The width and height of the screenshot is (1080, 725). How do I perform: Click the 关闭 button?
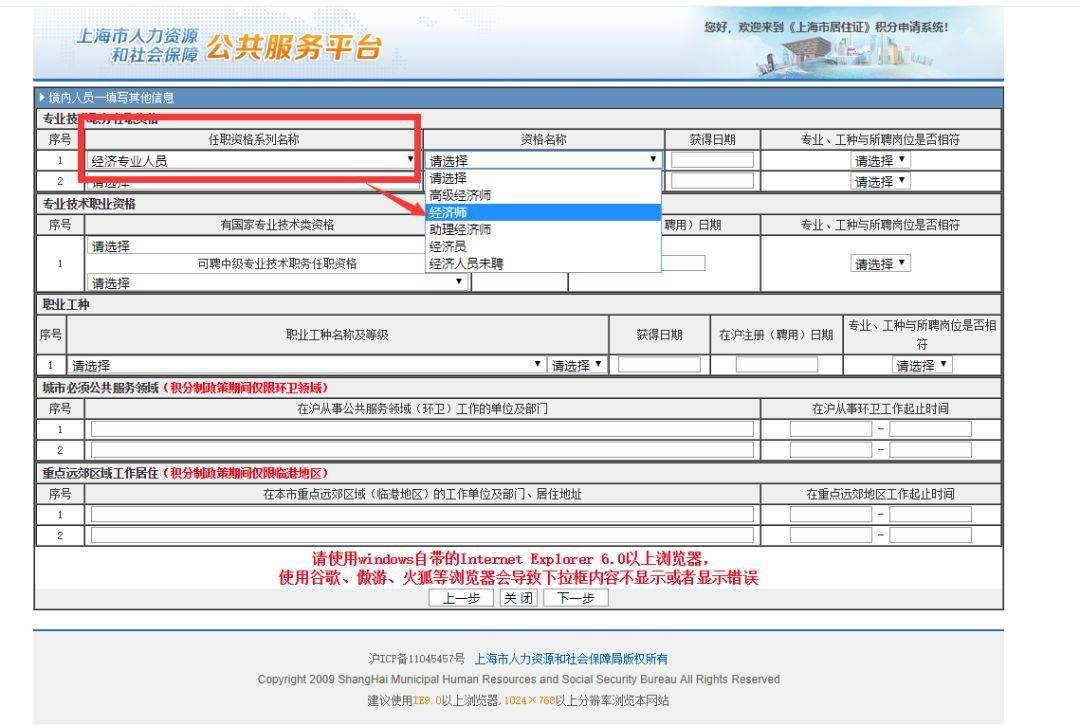click(518, 598)
